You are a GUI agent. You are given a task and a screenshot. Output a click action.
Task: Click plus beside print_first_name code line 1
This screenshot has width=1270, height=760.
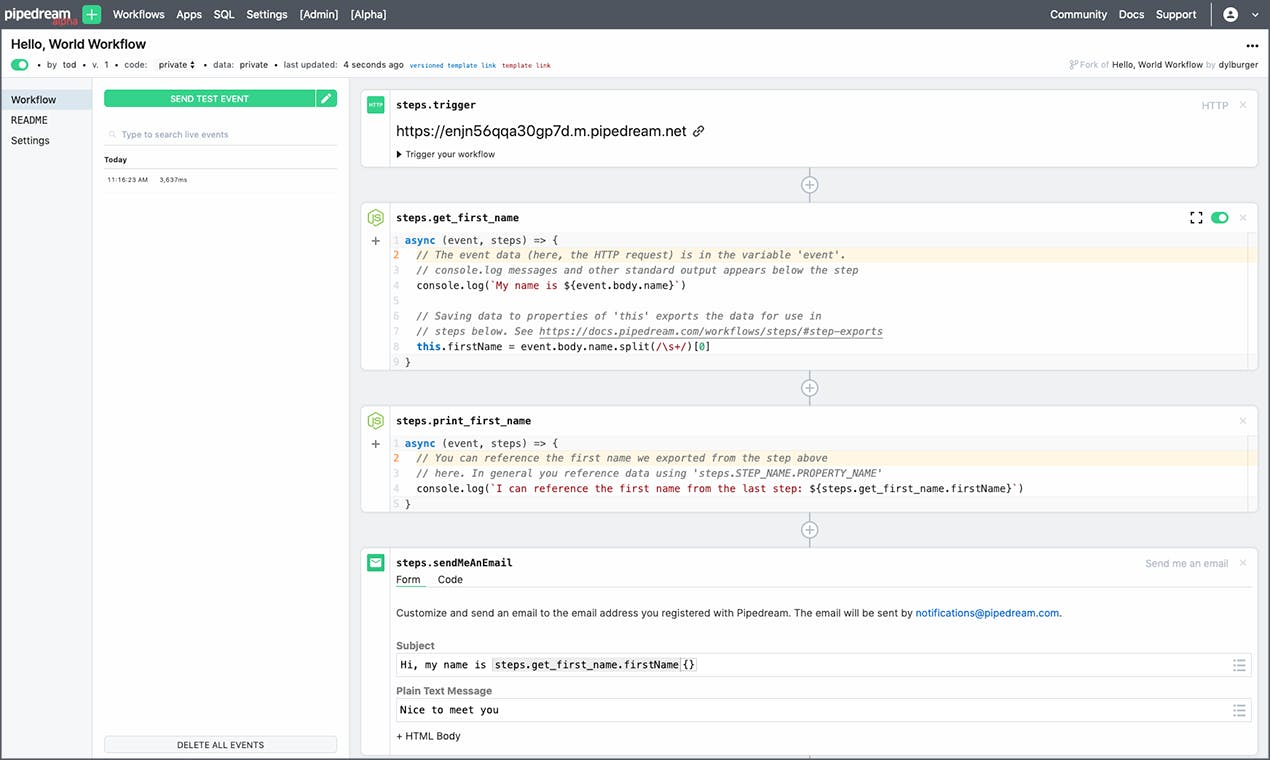coord(376,444)
